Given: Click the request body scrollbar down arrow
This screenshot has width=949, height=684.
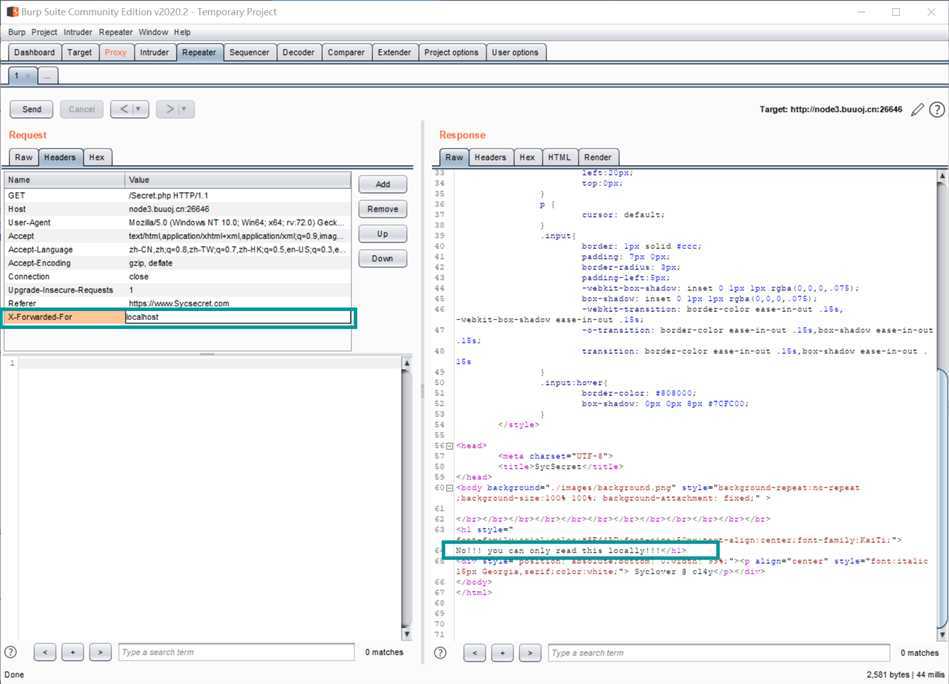Looking at the screenshot, I should pos(407,634).
